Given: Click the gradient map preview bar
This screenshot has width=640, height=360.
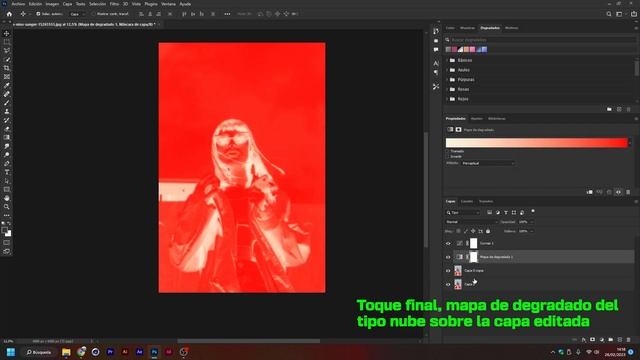Looking at the screenshot, I should (x=536, y=142).
